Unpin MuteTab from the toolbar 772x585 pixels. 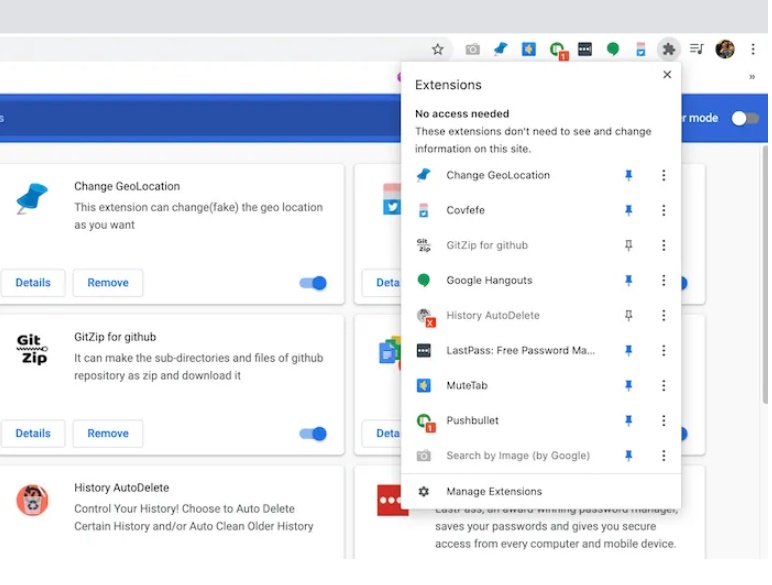point(628,386)
